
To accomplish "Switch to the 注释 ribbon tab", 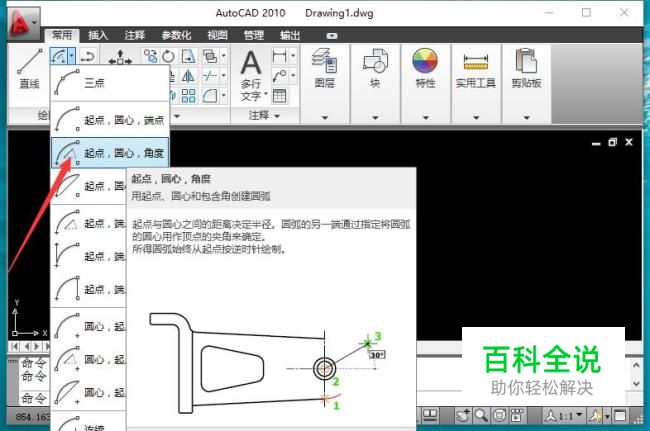I will coord(135,35).
